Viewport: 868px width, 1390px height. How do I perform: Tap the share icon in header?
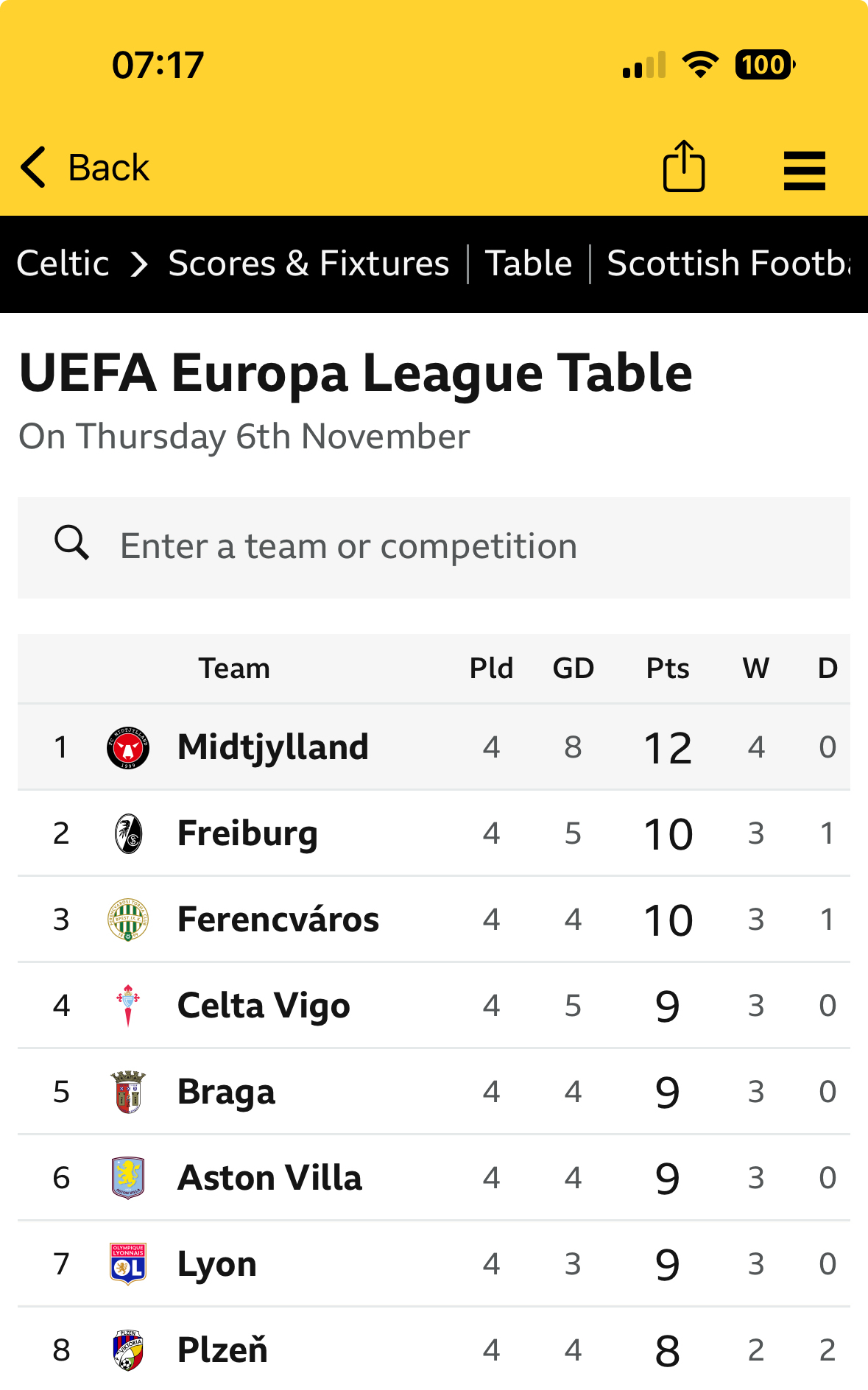coord(684,167)
